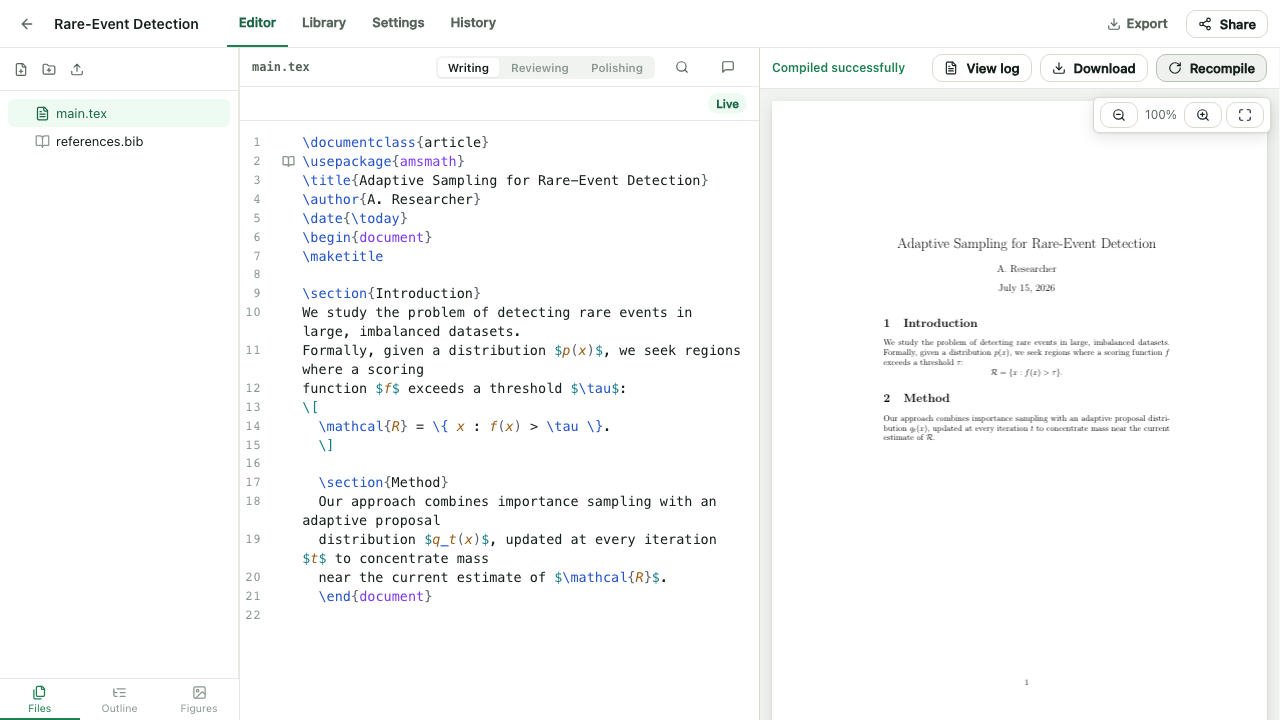Open the Settings tab

(398, 23)
